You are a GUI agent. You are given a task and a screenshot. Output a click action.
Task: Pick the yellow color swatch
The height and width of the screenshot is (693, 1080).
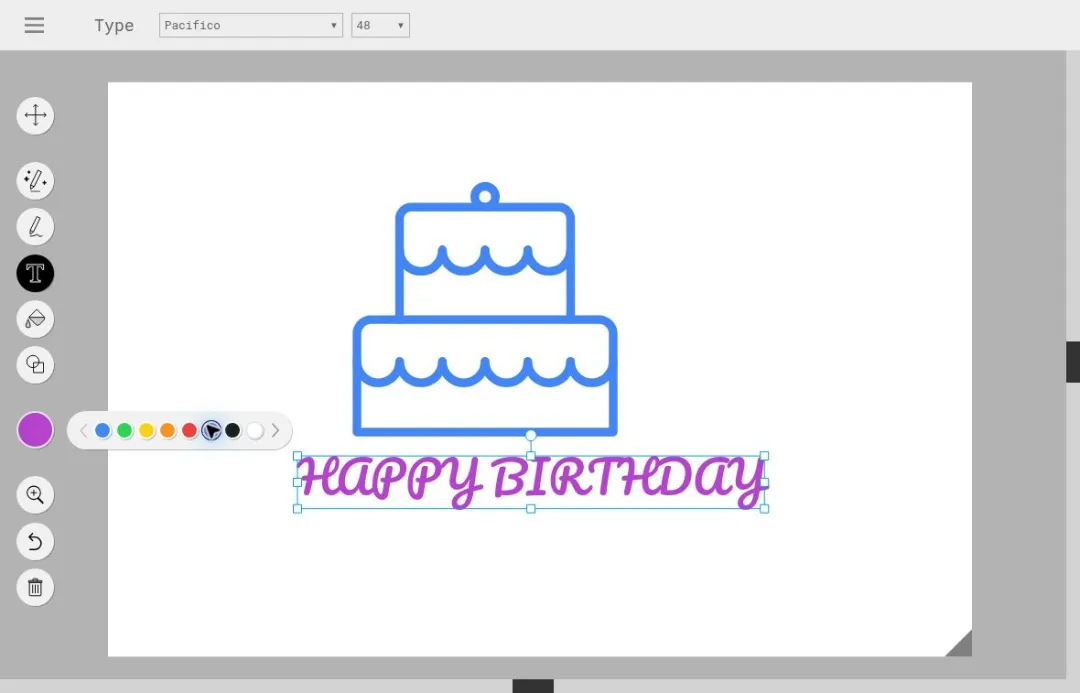pos(146,431)
